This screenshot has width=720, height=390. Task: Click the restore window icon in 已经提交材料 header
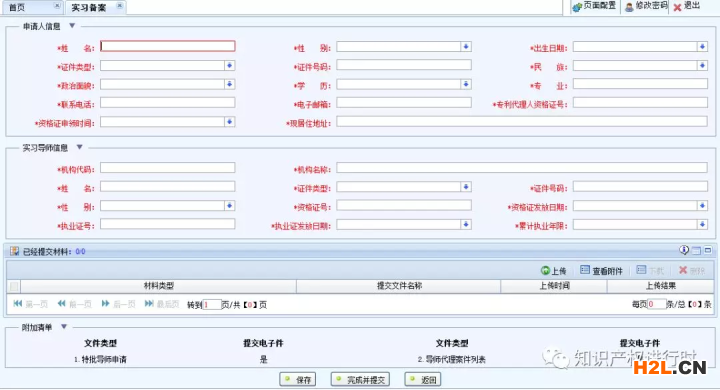tap(696, 250)
